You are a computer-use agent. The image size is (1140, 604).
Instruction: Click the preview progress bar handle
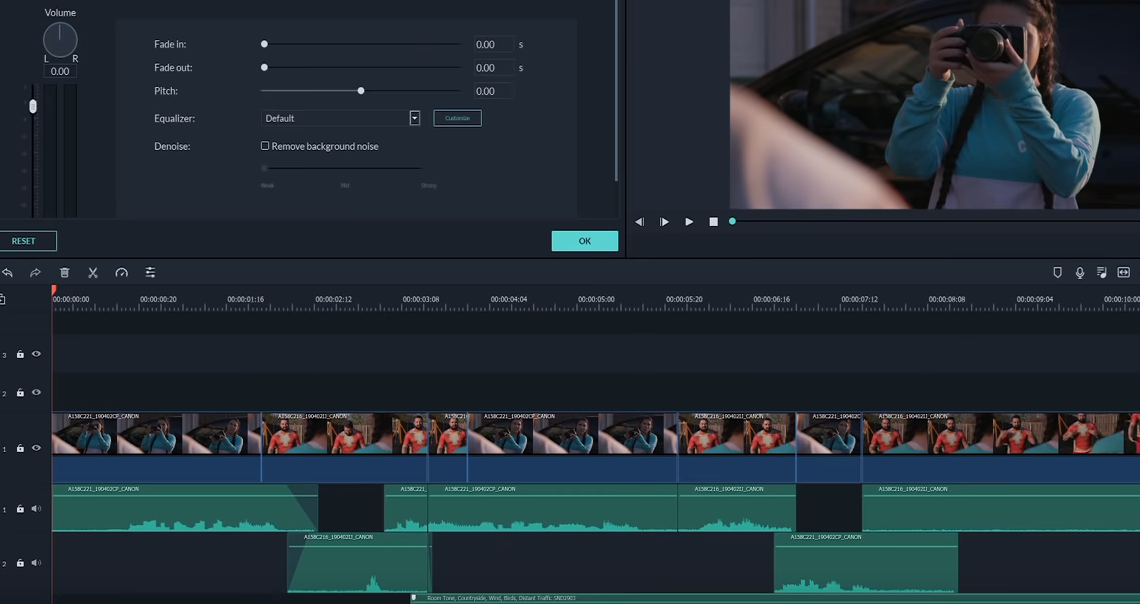pyautogui.click(x=732, y=222)
